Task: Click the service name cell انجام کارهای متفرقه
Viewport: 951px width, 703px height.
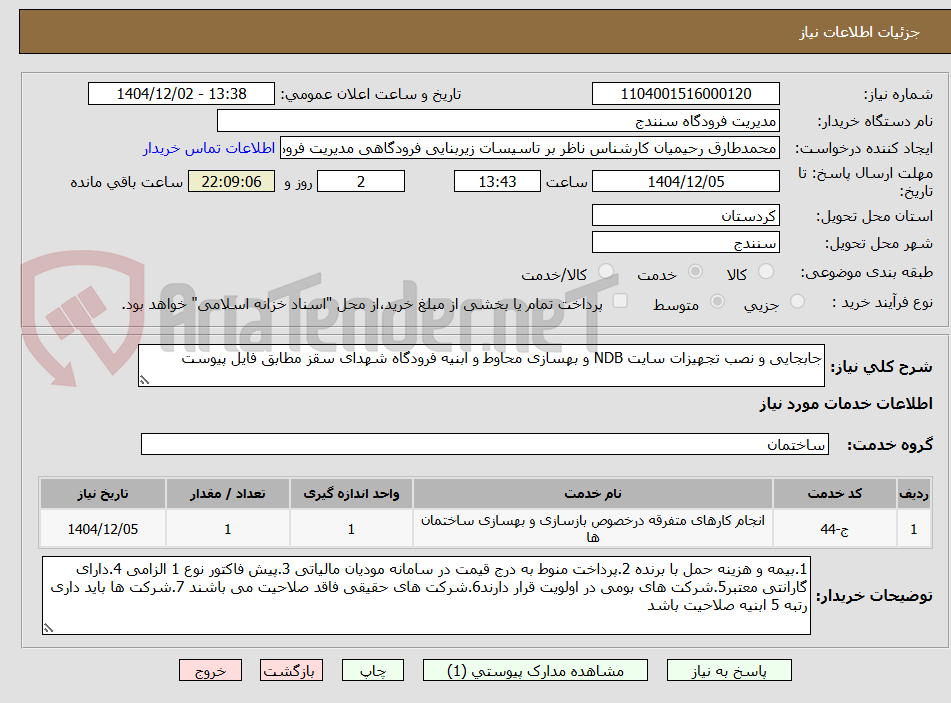Action: (593, 529)
